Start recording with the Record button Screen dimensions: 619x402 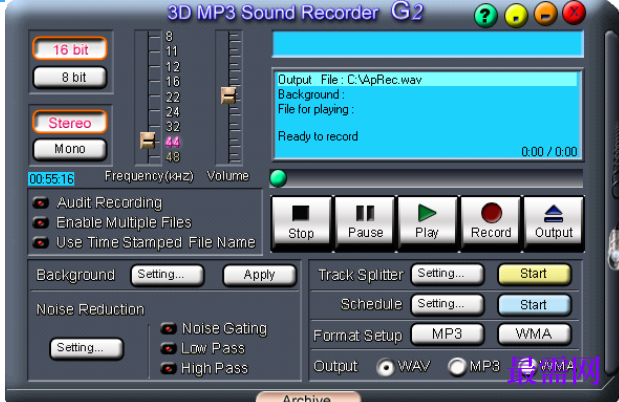[491, 223]
